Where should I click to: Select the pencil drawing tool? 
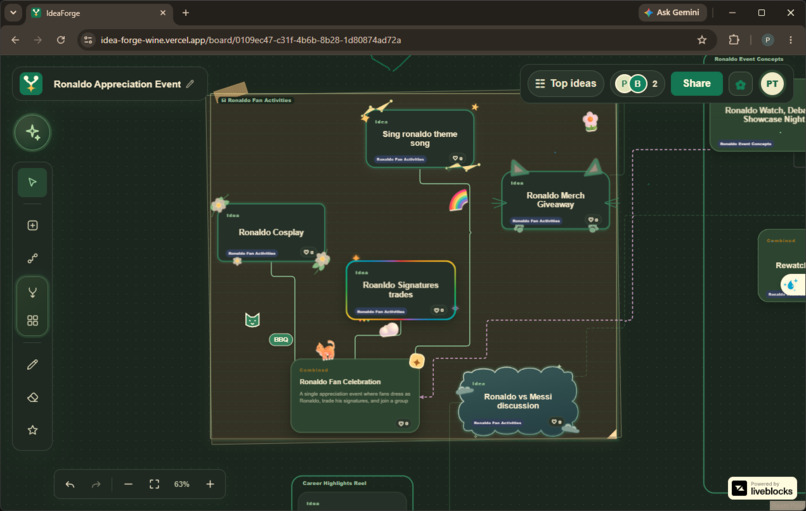point(32,364)
